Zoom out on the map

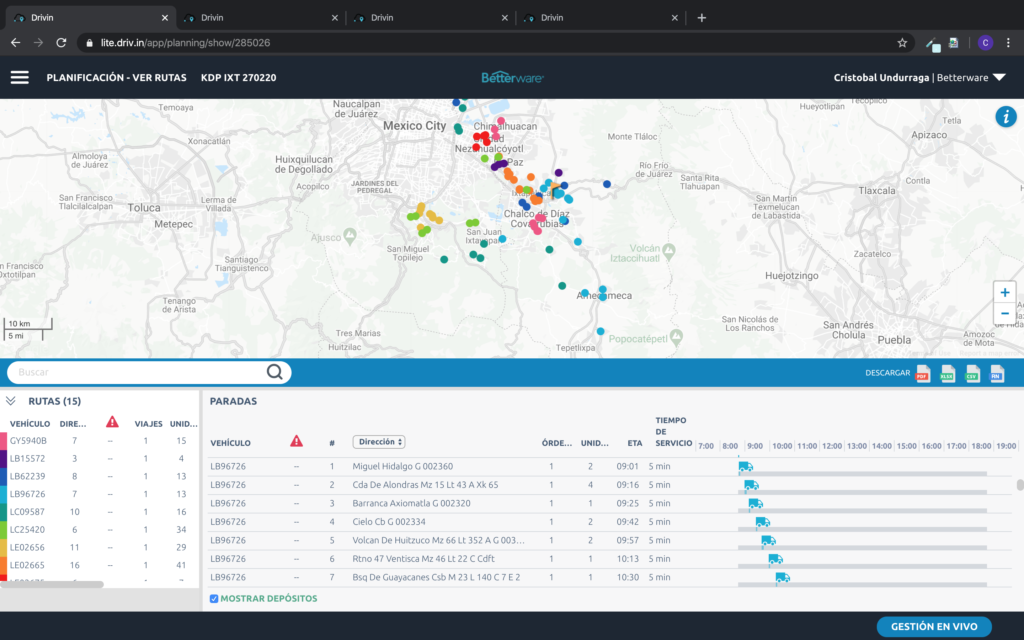[x=1004, y=314]
